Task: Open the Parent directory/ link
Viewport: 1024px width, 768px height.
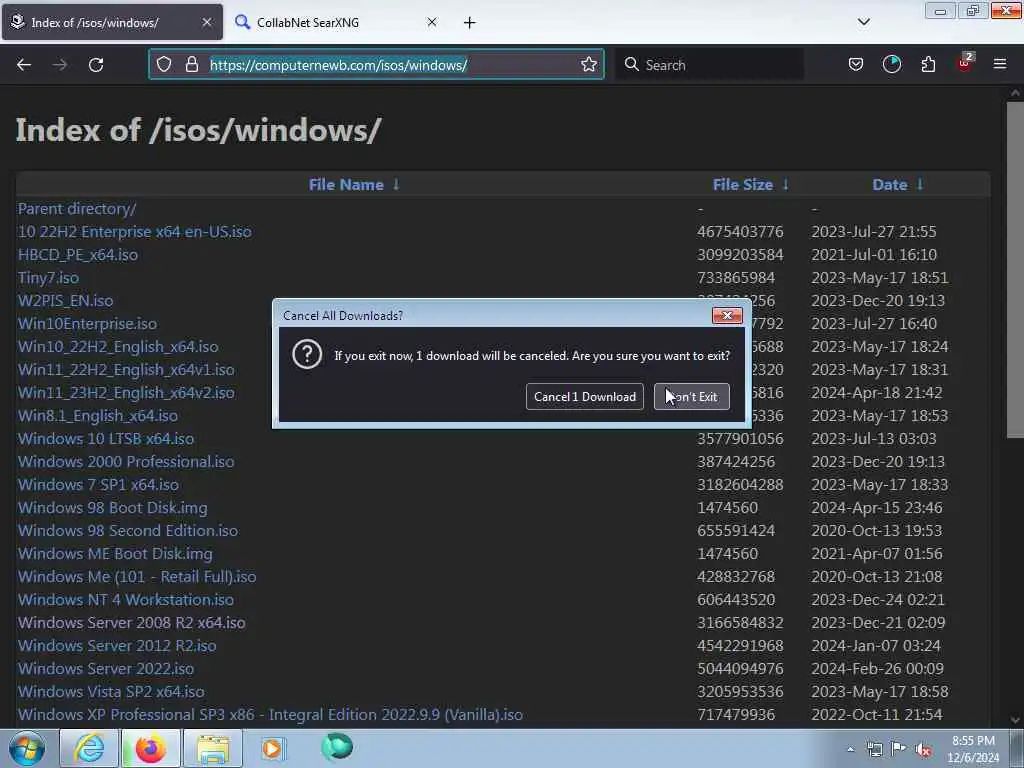Action: click(x=77, y=209)
